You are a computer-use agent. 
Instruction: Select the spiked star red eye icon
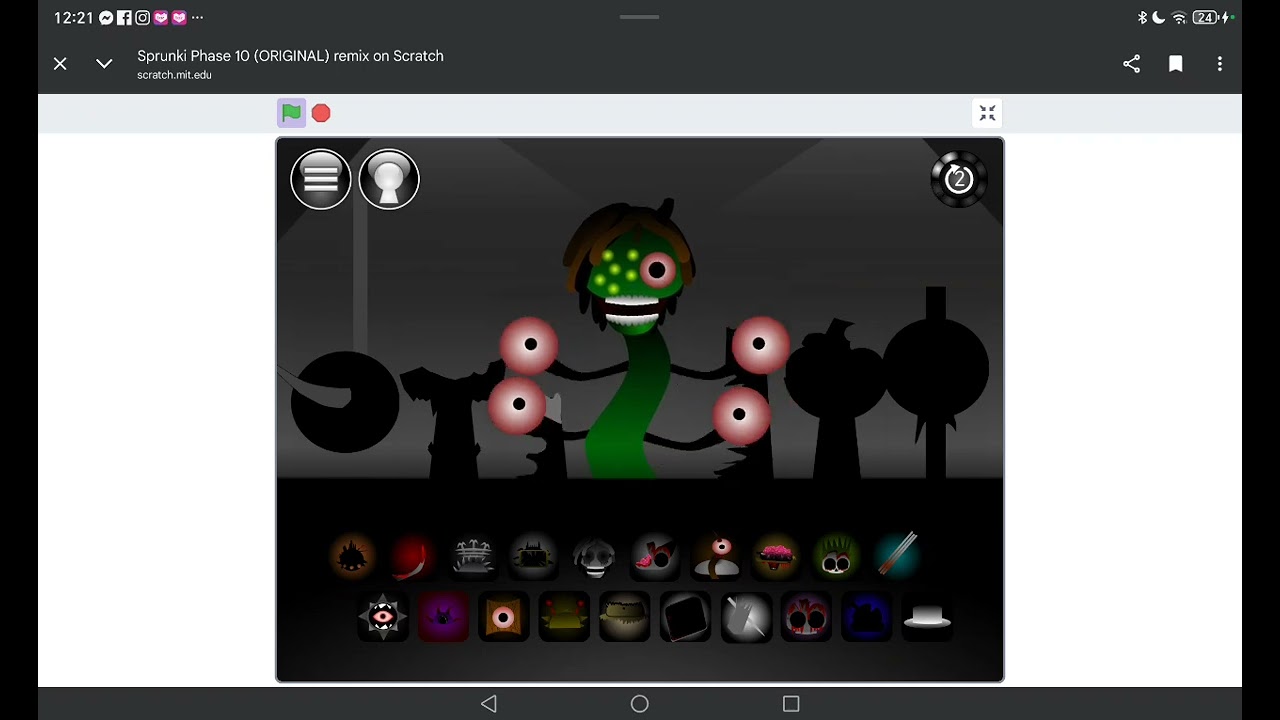coord(383,616)
